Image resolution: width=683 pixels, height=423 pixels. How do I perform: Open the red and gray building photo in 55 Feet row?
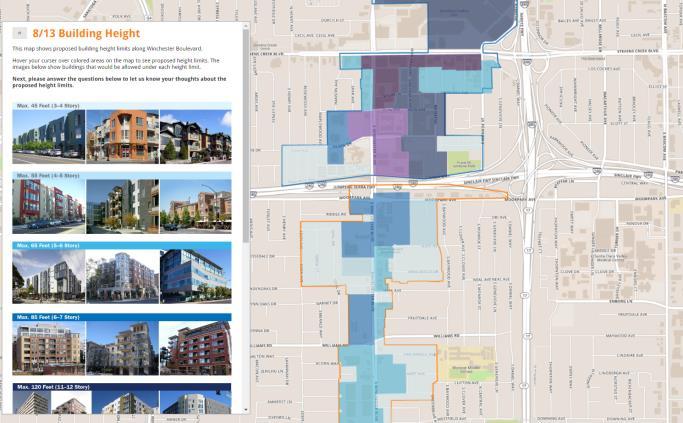(x=49, y=206)
